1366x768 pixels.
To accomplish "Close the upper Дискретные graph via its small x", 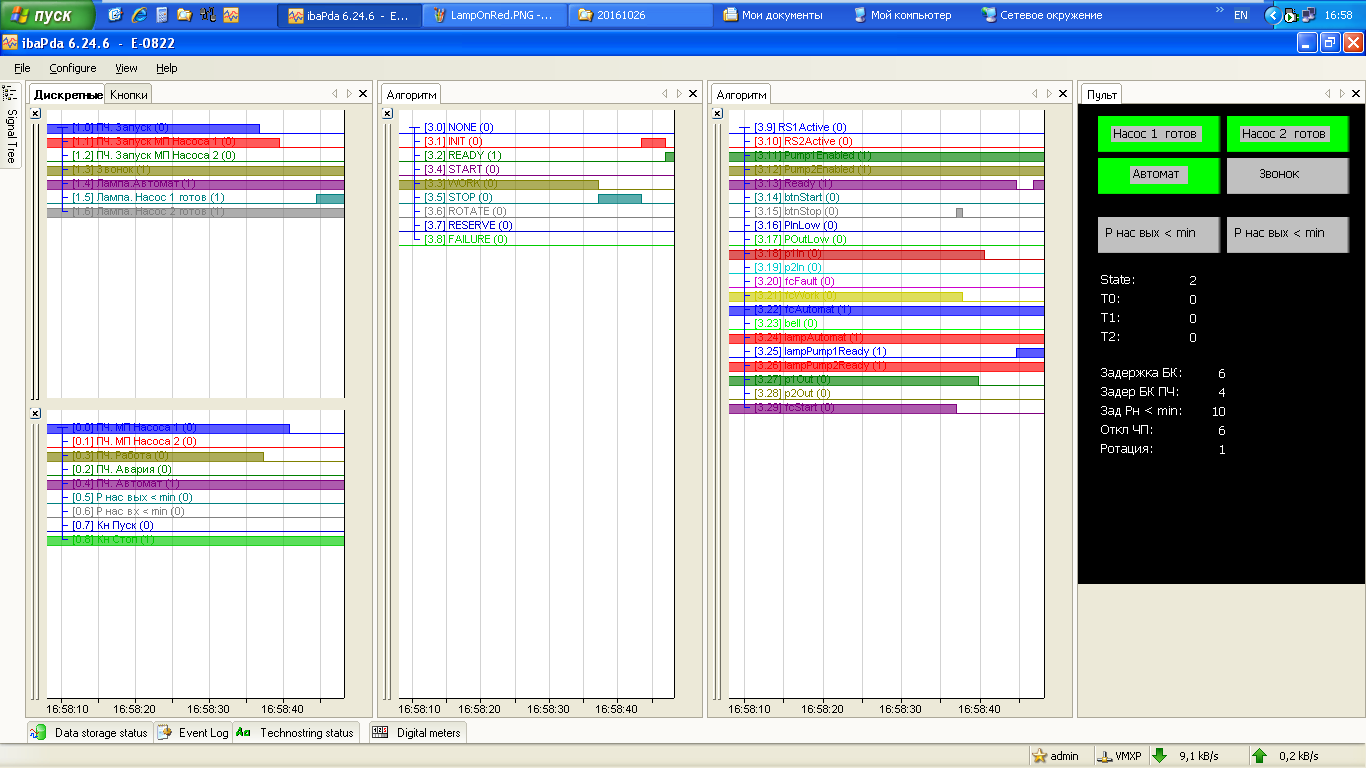I will tap(36, 113).
